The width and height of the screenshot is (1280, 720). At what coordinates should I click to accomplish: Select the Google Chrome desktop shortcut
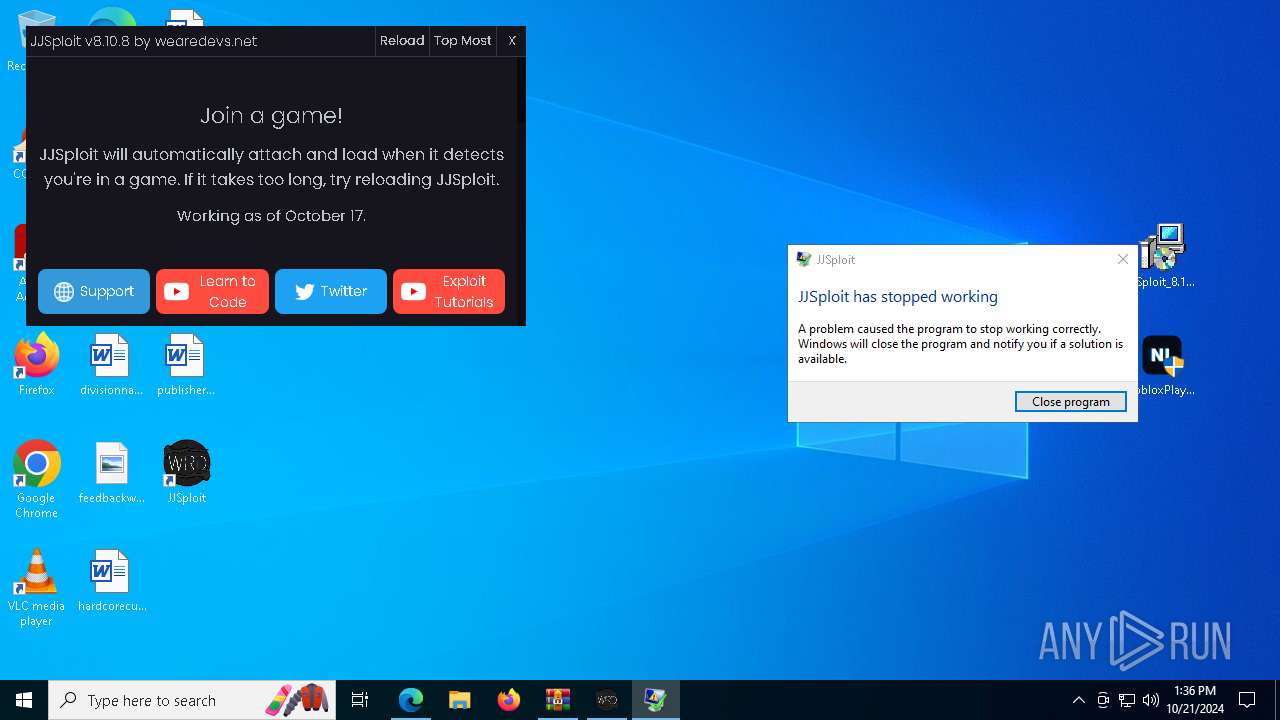tap(36, 480)
